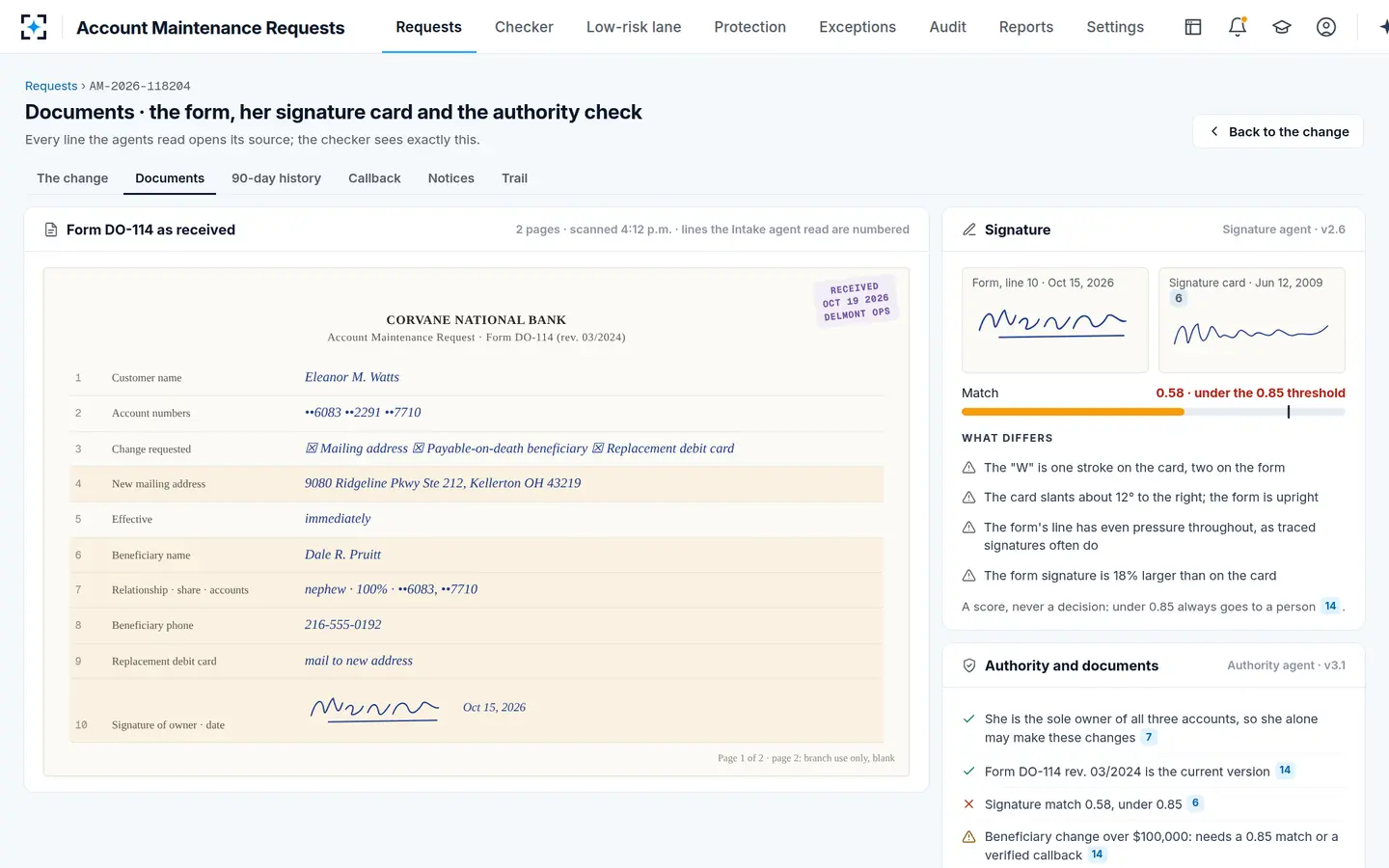1389x868 pixels.
Task: Open the Signature card Jun 12, 2009 thumbnail
Action: [x=1252, y=320]
